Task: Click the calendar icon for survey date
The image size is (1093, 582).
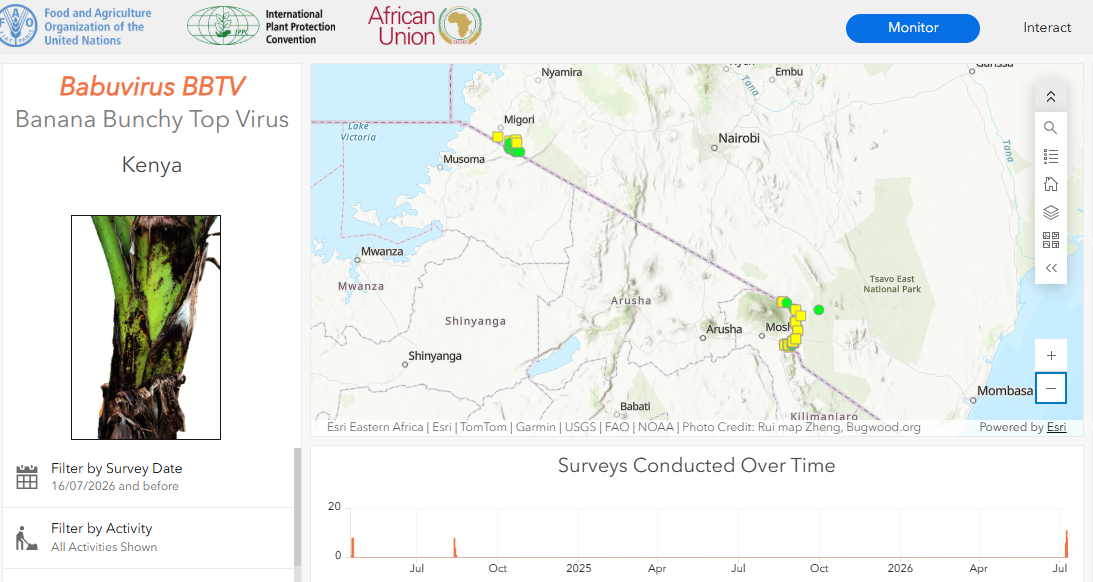Action: tap(26, 477)
